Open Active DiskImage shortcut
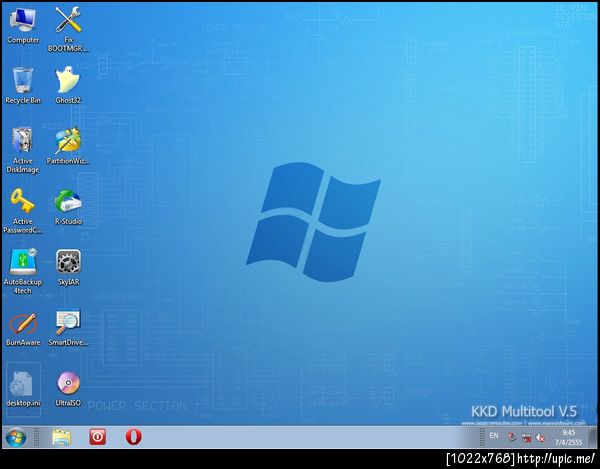This screenshot has height=469, width=600. tap(23, 150)
